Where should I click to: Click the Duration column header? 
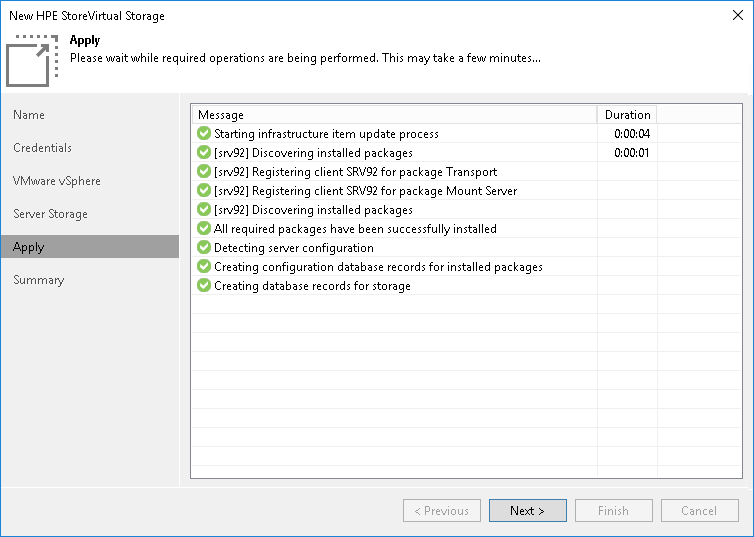point(627,115)
